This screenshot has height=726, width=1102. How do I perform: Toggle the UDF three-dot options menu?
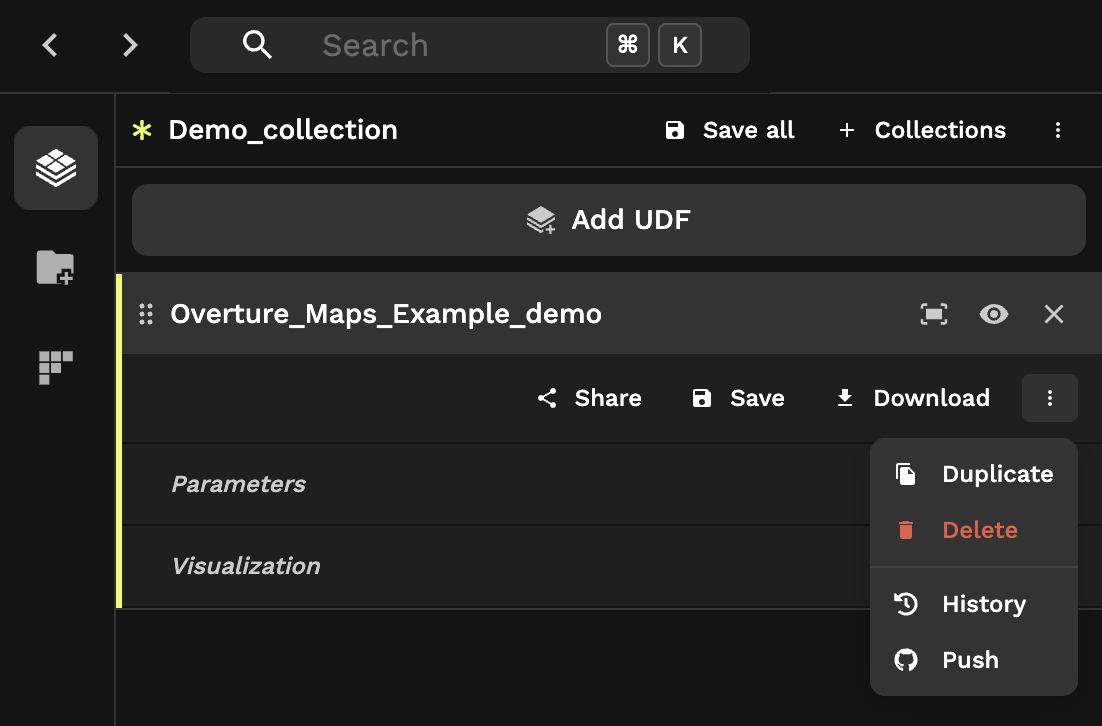1050,398
